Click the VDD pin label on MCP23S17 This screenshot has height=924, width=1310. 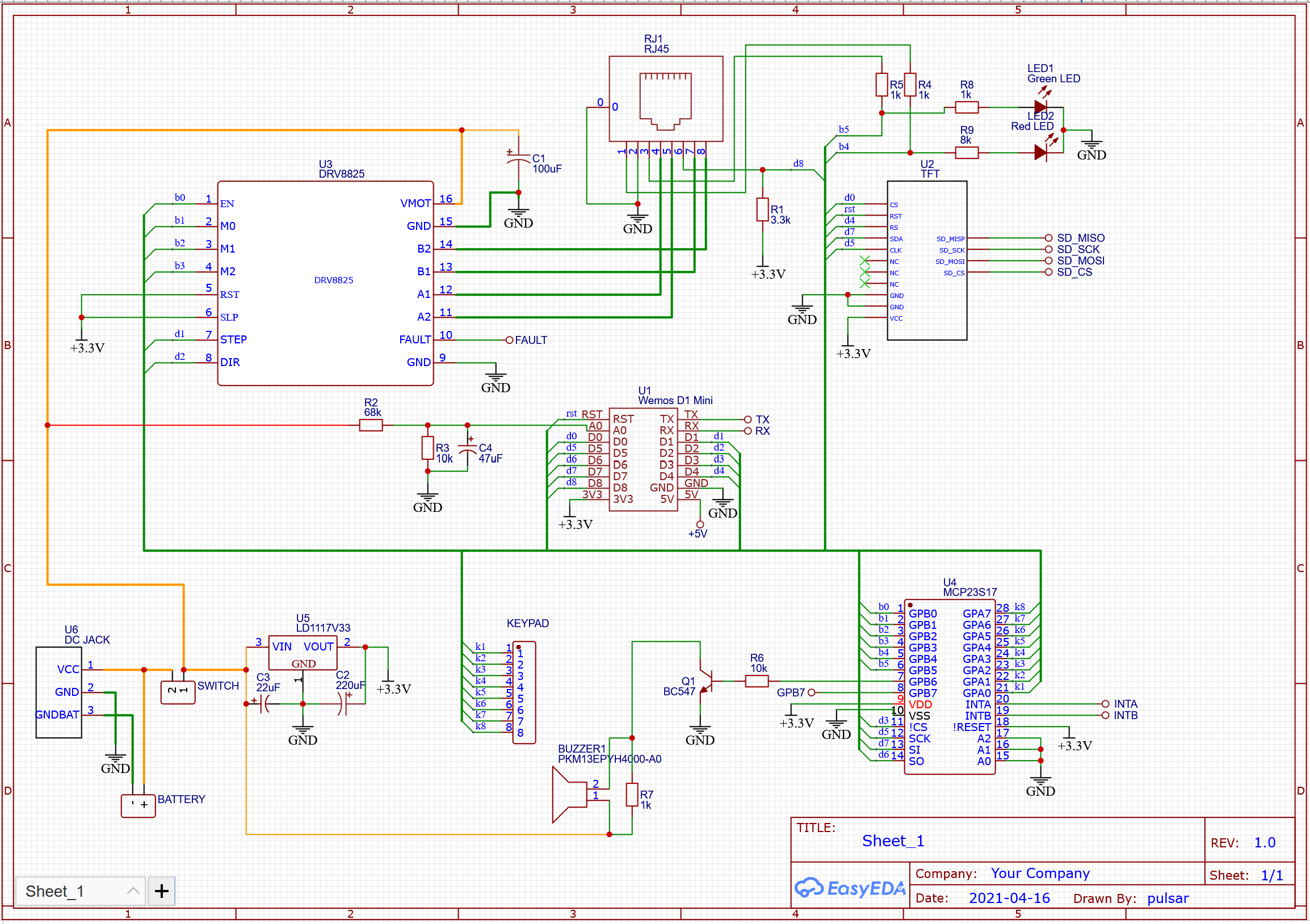tap(920, 704)
